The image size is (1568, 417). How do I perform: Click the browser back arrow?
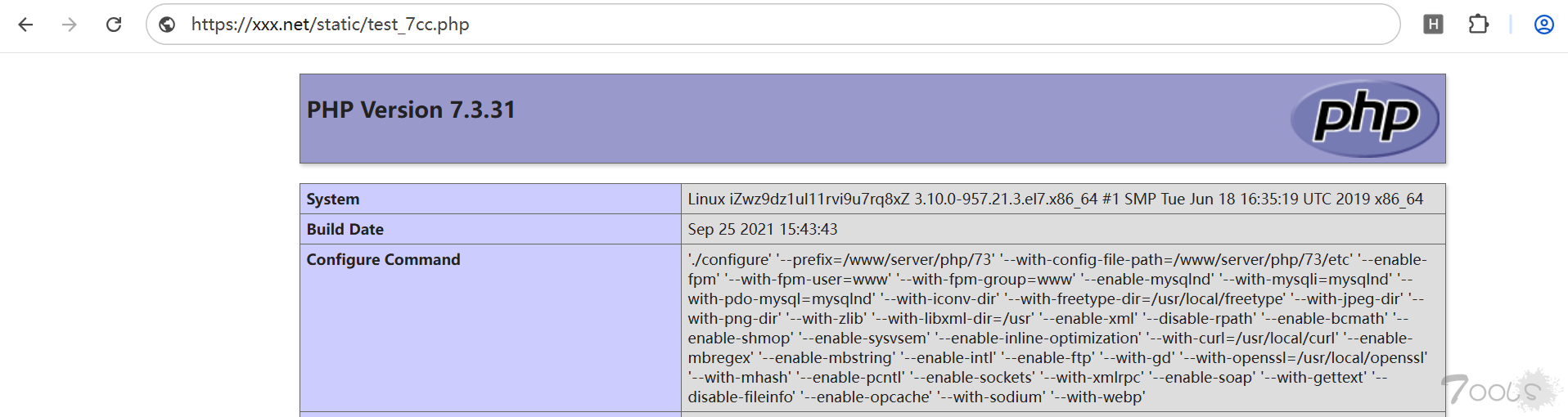(x=26, y=25)
